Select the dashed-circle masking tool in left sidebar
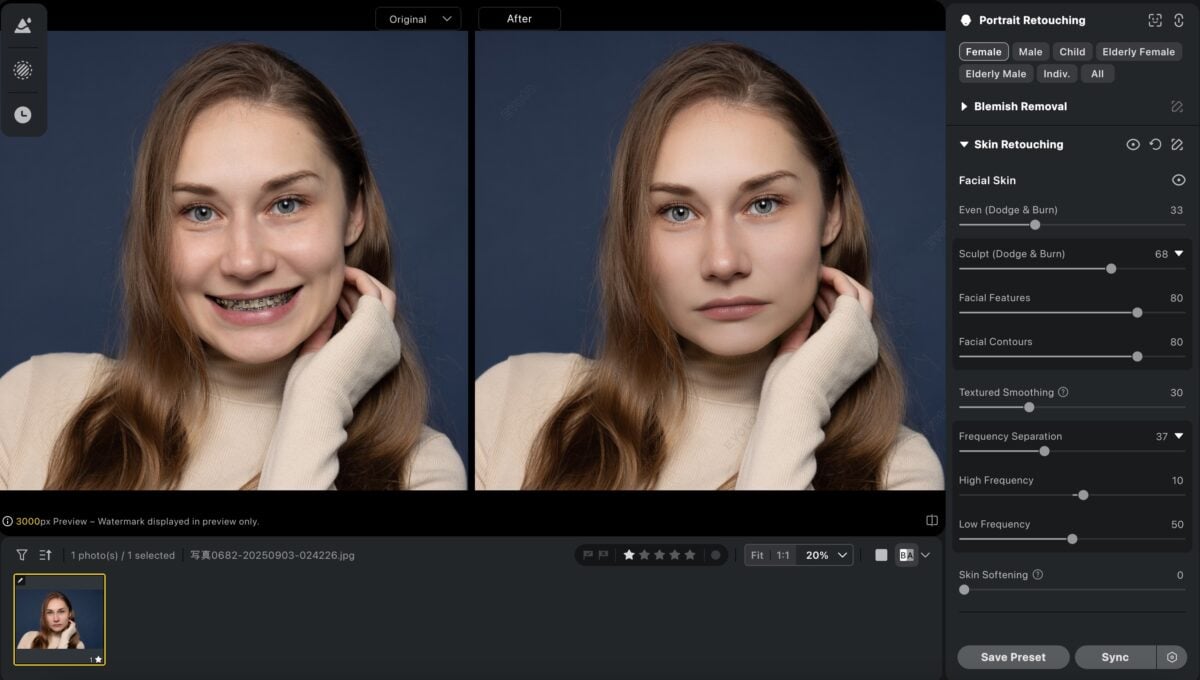Screen dimensions: 1200x680 click(24, 70)
